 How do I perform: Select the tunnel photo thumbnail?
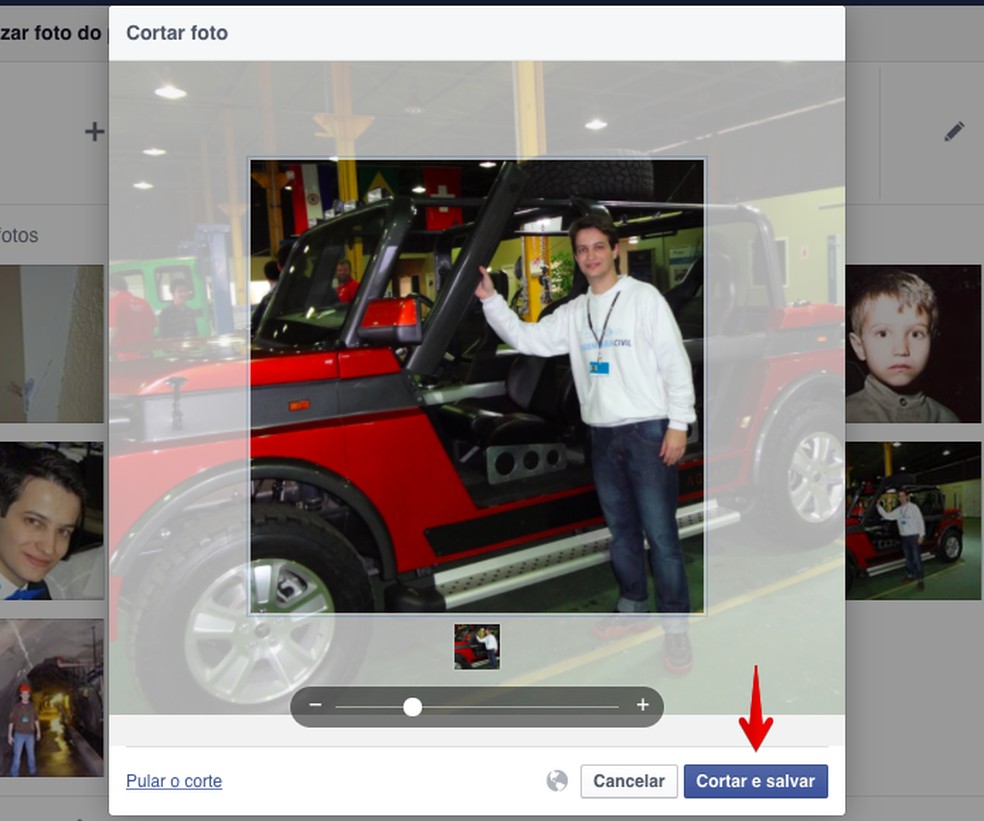(x=51, y=698)
